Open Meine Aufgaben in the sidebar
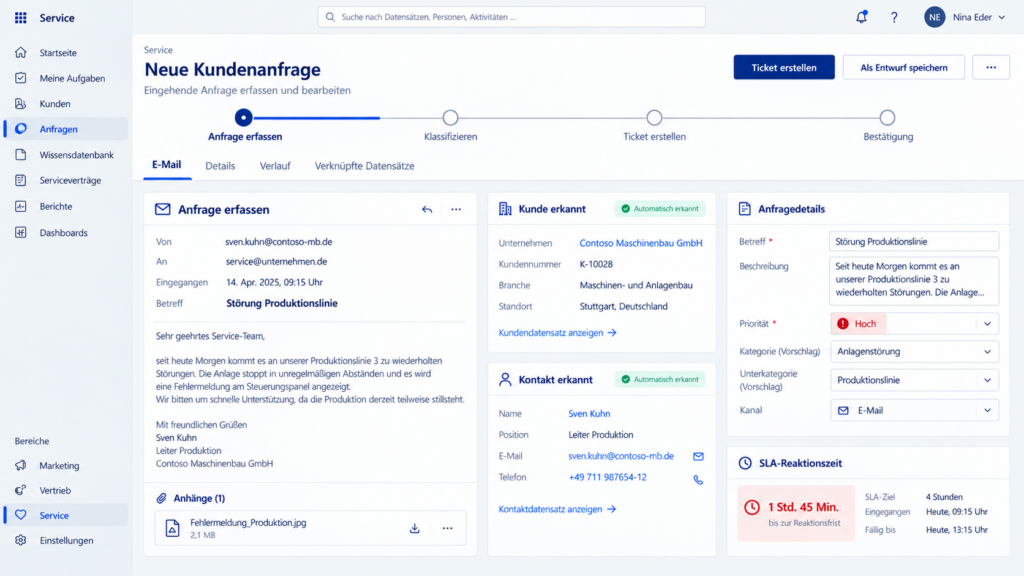1024x576 pixels. tap(66, 78)
